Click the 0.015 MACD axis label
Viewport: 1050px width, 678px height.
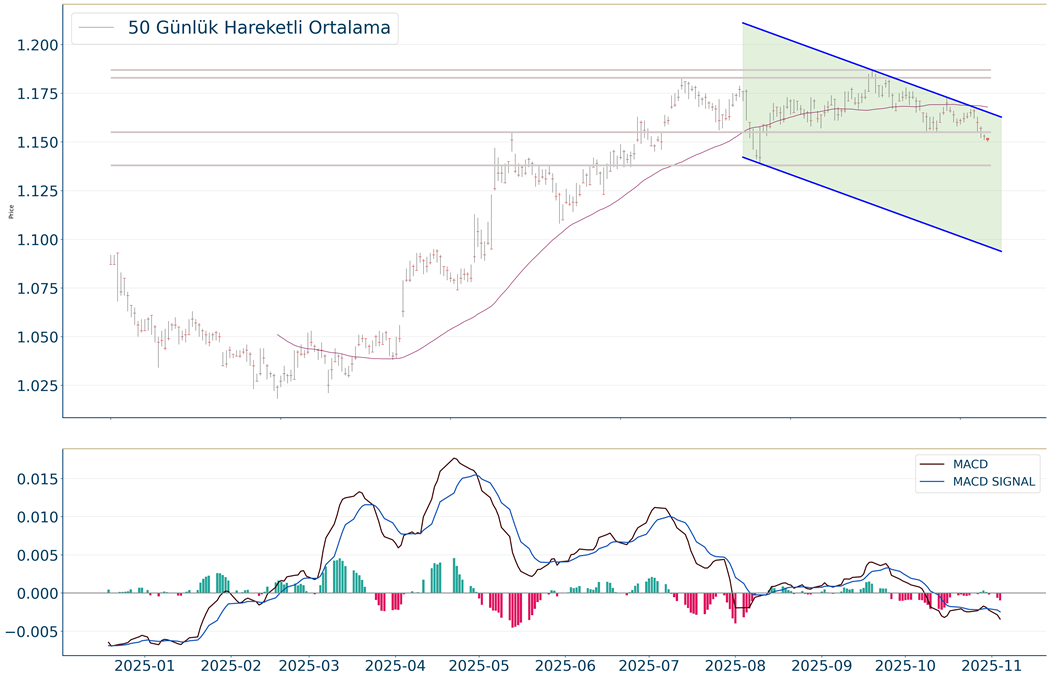tap(32, 479)
